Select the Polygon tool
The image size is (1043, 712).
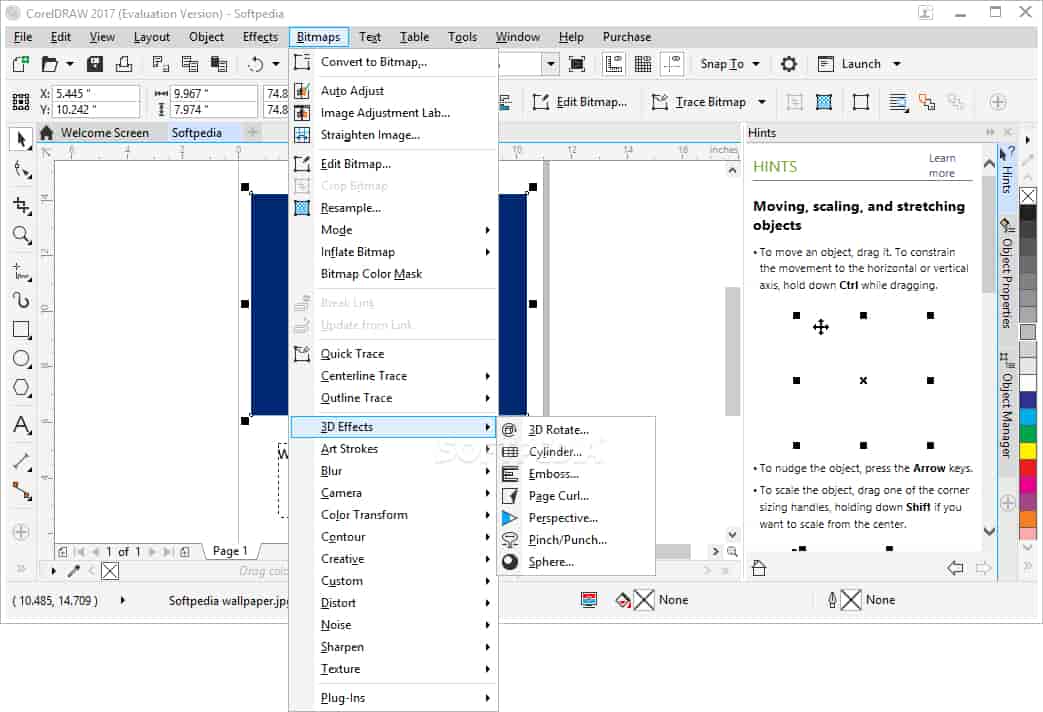click(21, 387)
